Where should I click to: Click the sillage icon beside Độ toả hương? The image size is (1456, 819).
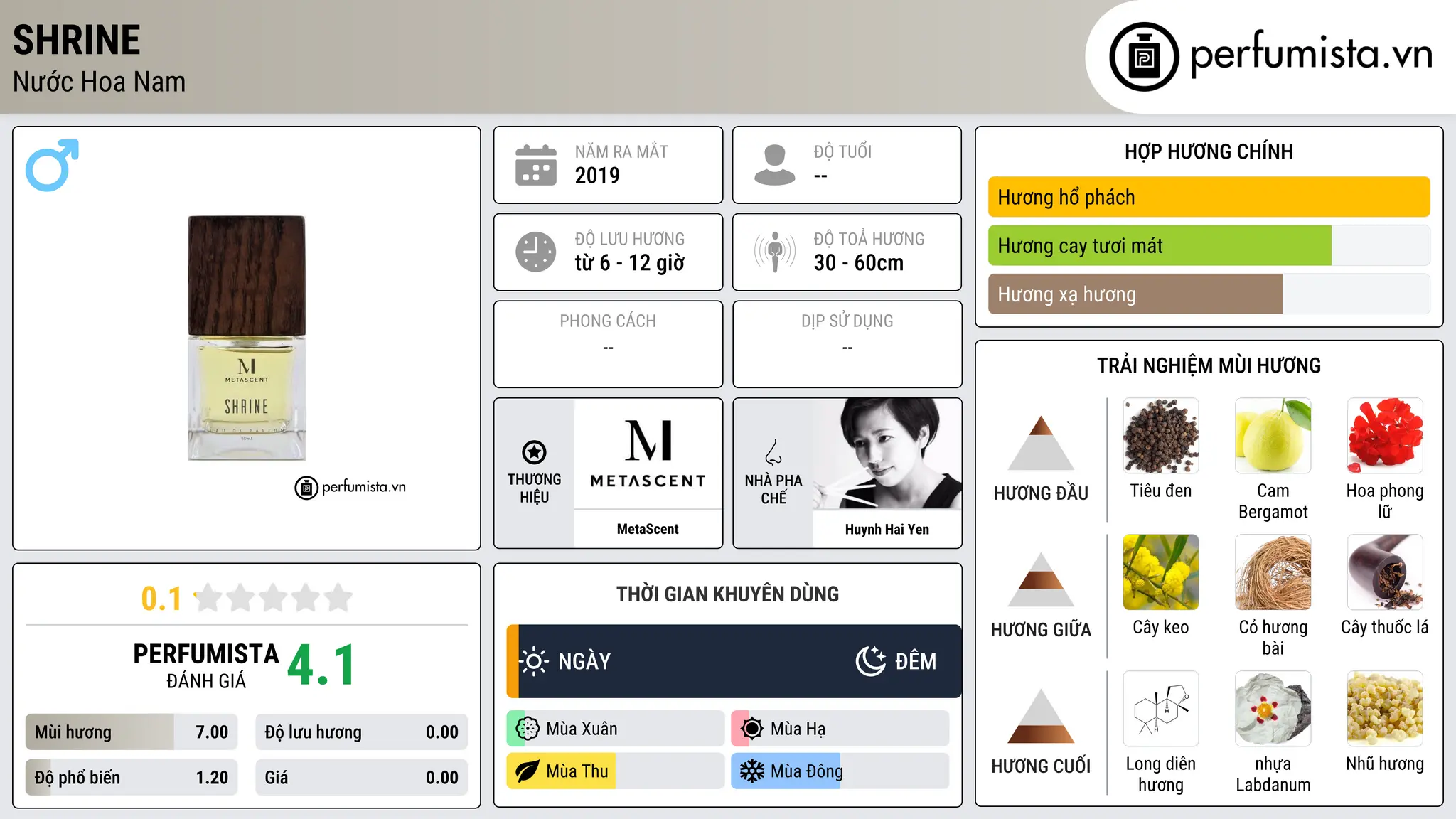(774, 252)
